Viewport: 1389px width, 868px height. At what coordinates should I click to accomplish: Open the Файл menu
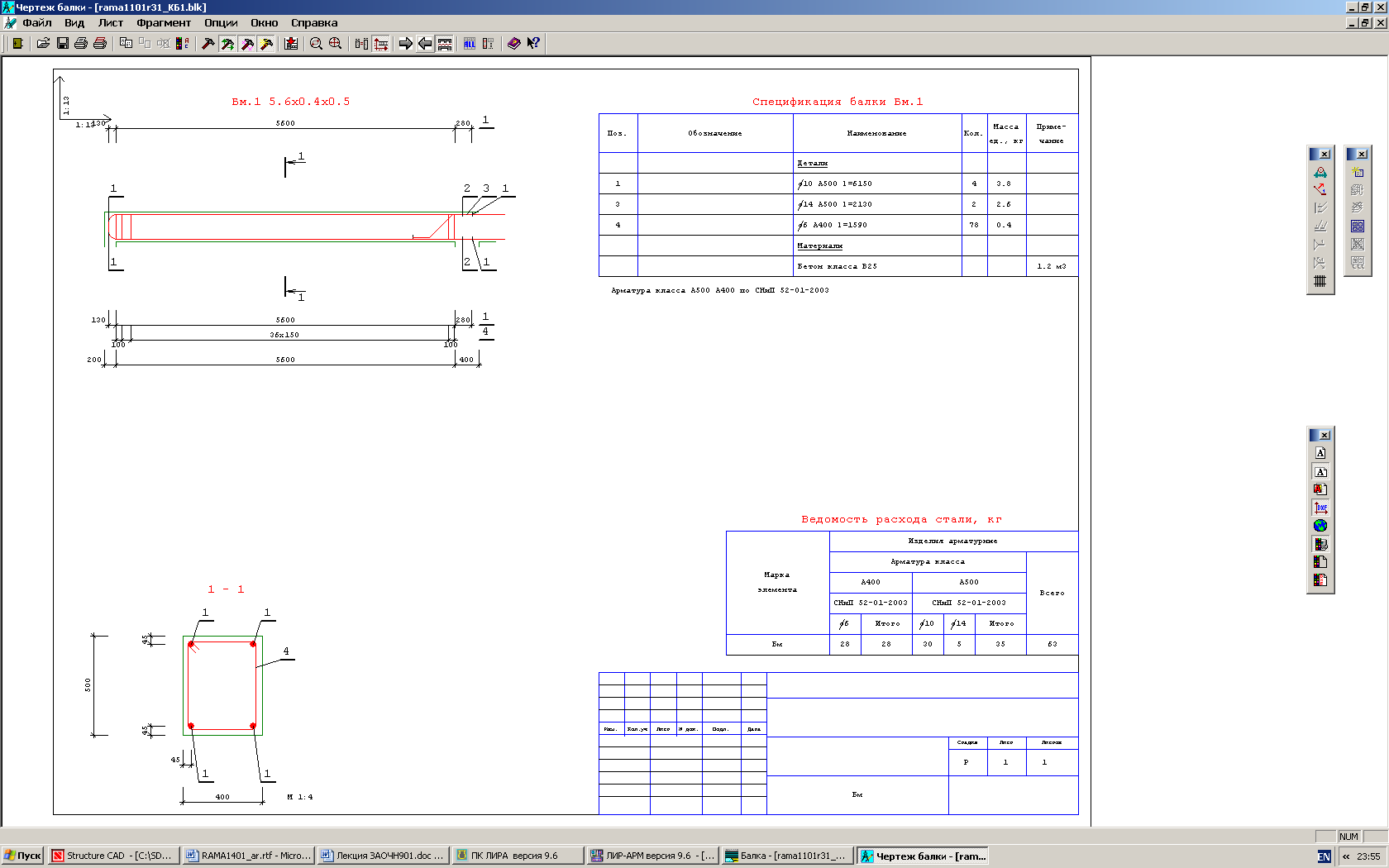coord(37,23)
